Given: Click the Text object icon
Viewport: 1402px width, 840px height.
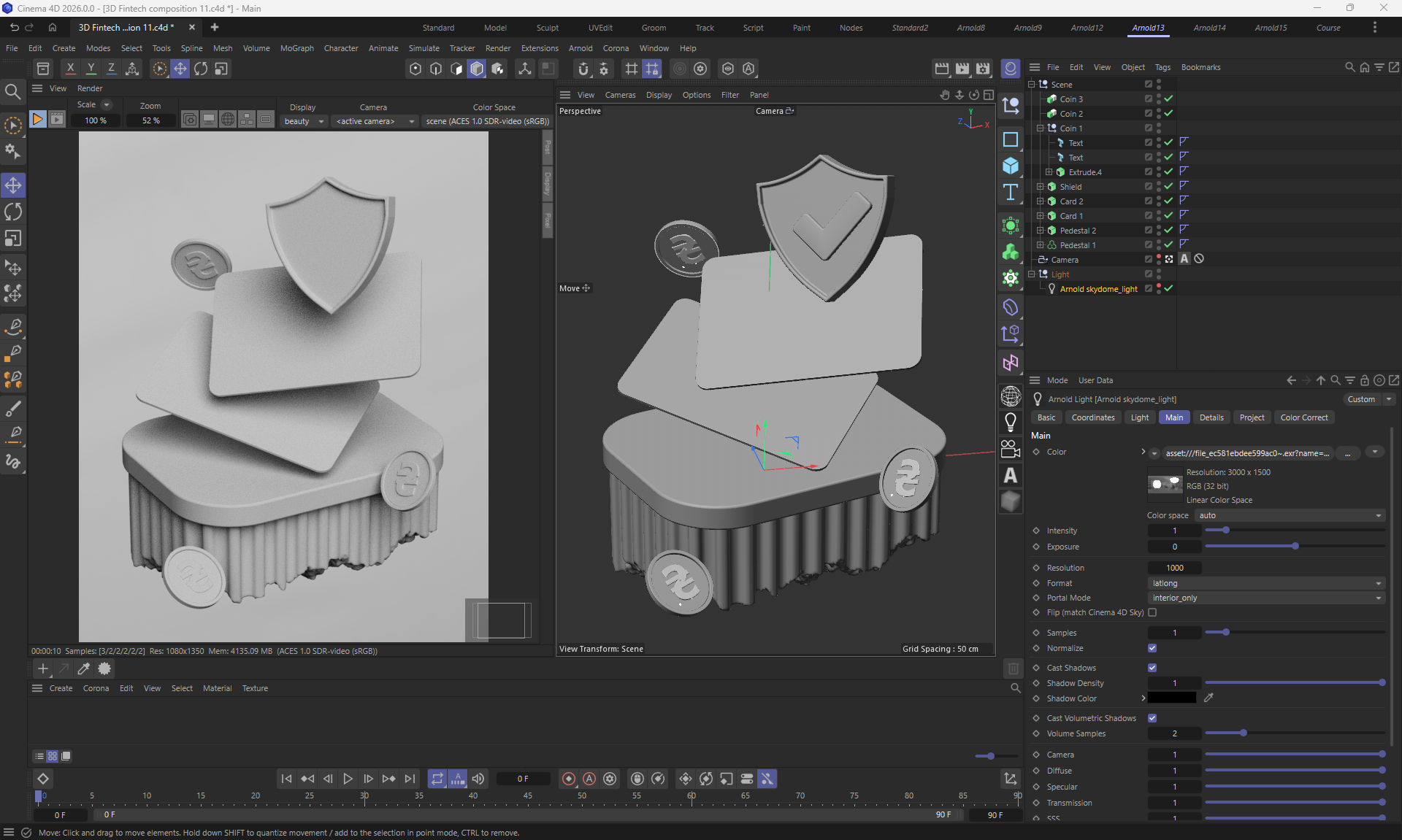Looking at the screenshot, I should coord(1011,193).
